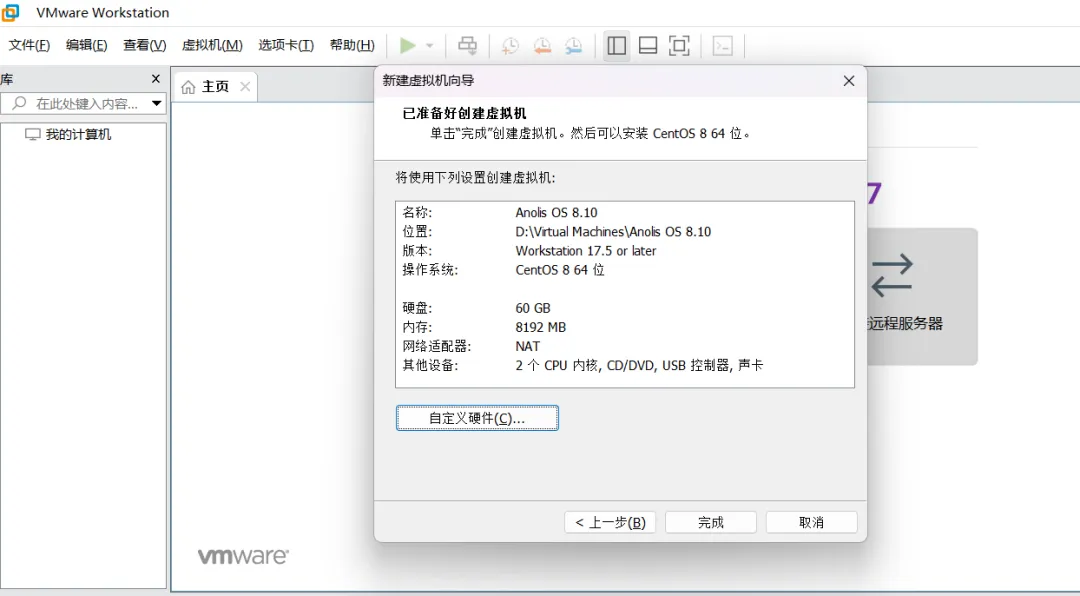Image resolution: width=1080 pixels, height=596 pixels.
Task: Switch to the 主页 tab
Action: point(215,87)
